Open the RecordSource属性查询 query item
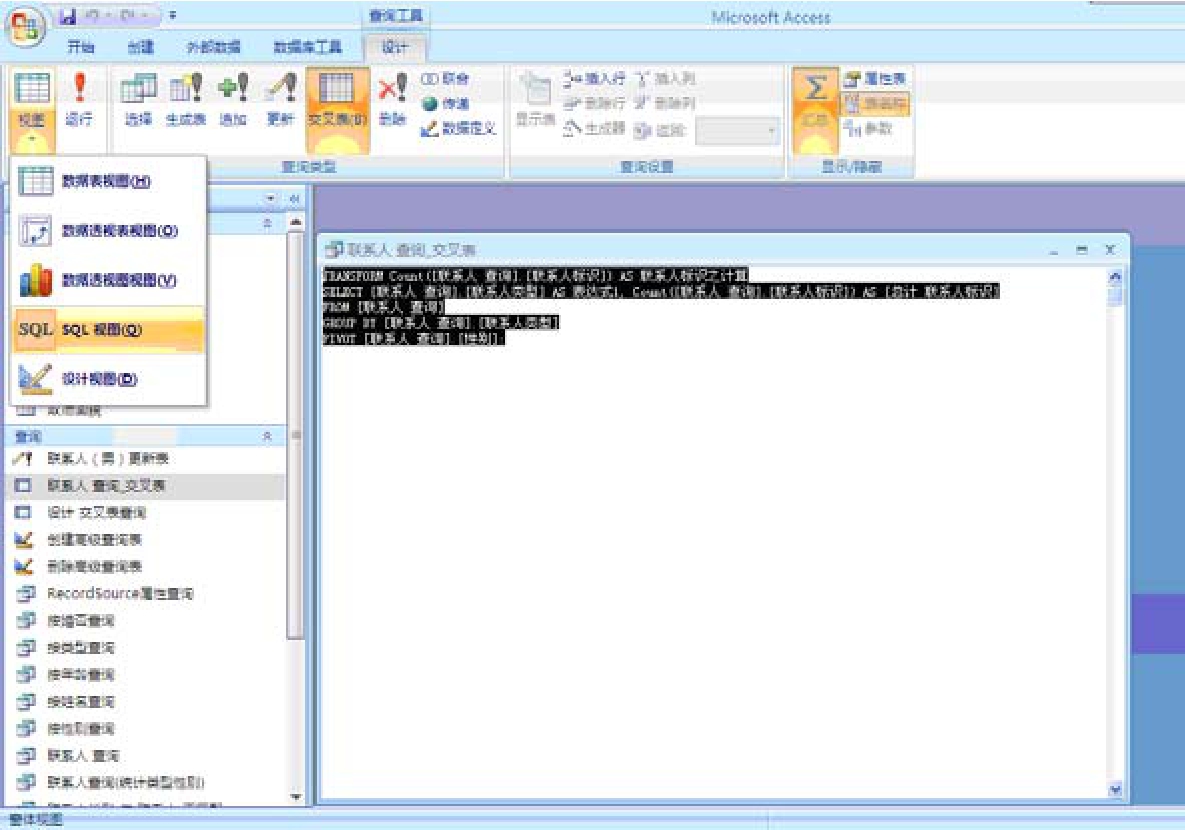Image resolution: width=1185 pixels, height=830 pixels. (x=120, y=594)
